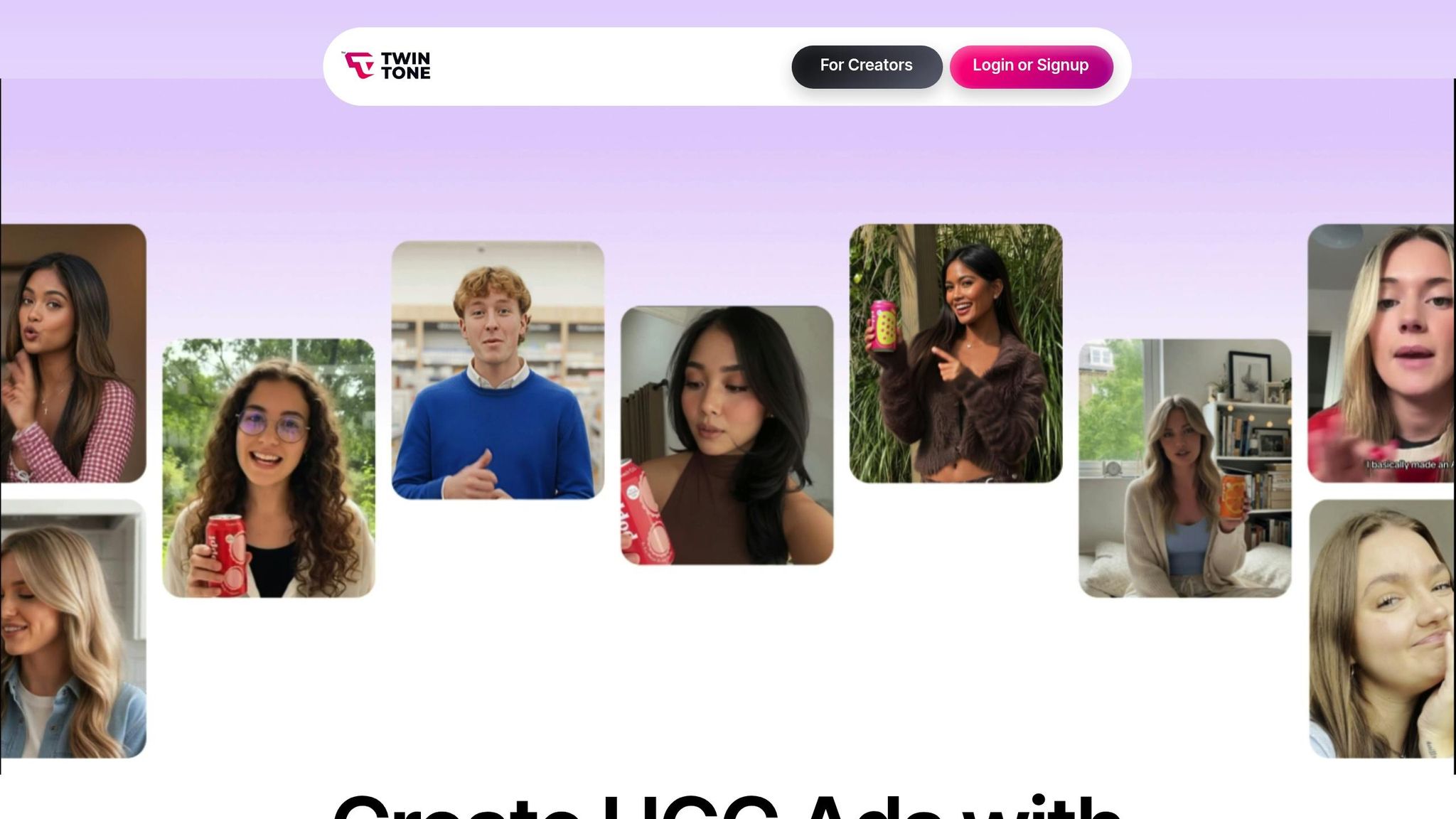The width and height of the screenshot is (1456, 819).
Task: Click the 'Create UGC Ads with' headline
Action: [x=727, y=807]
